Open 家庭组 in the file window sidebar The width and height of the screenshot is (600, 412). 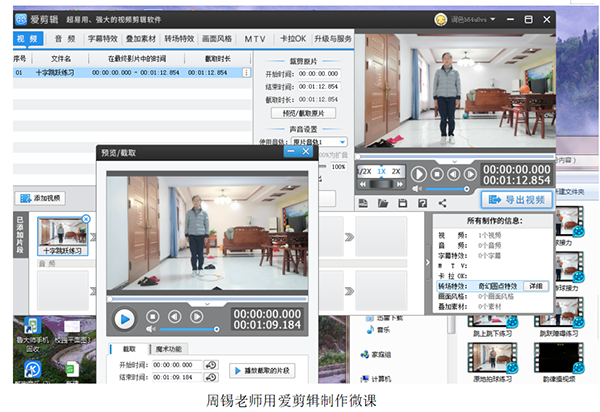click(x=376, y=355)
